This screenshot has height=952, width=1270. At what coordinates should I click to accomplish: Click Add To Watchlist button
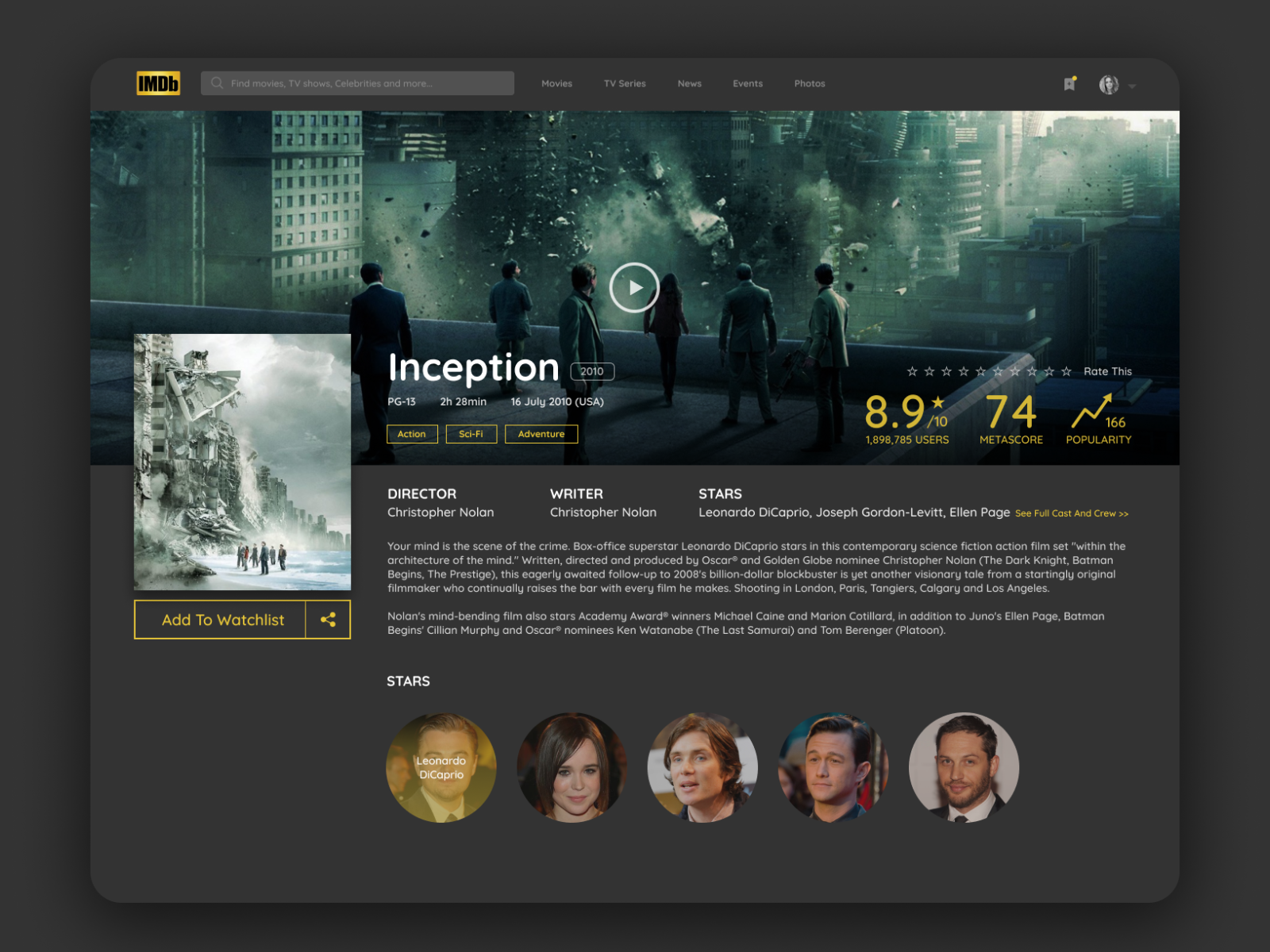click(221, 620)
